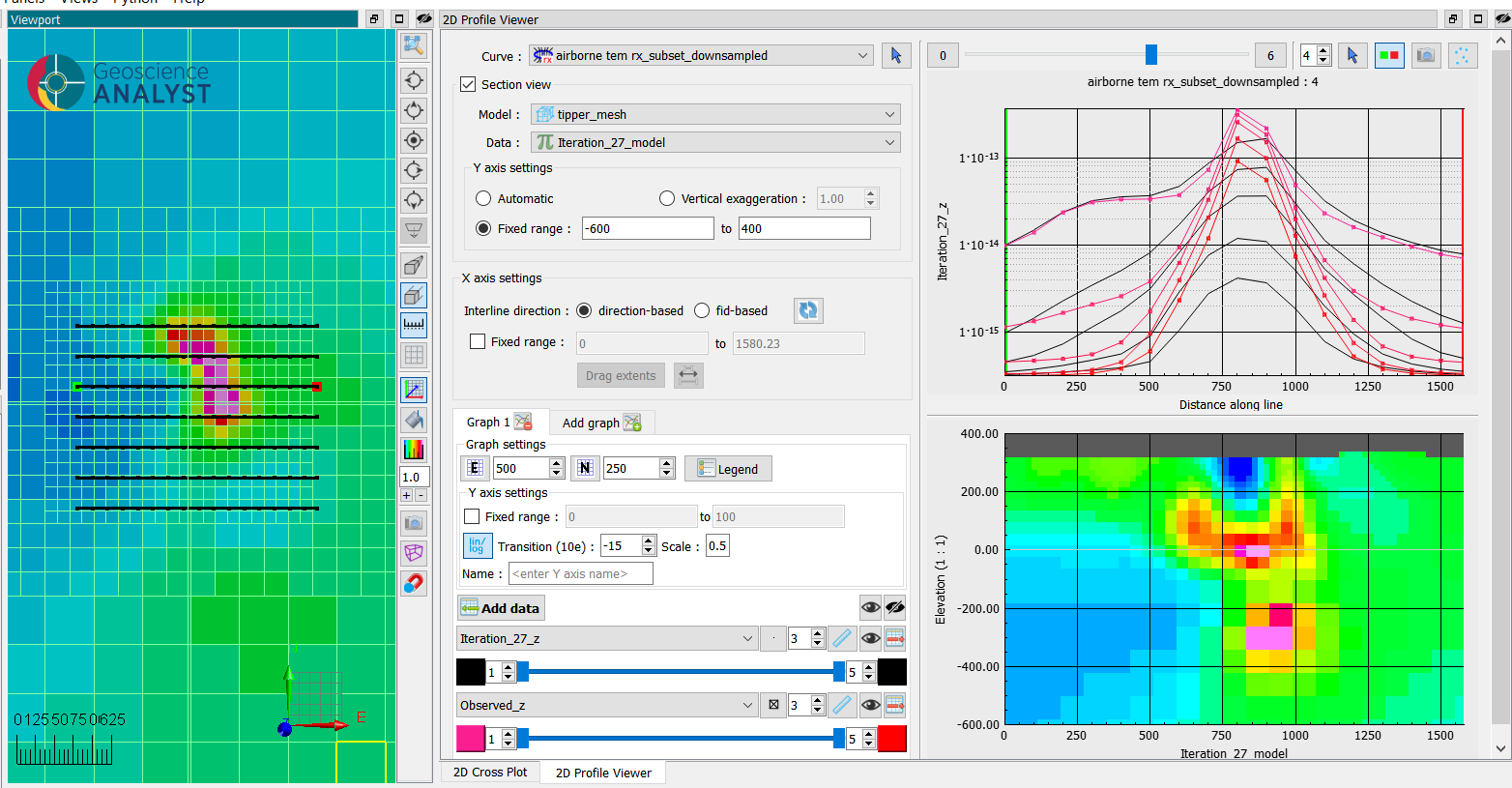Click the profile snapshot camera icon

pos(1426,56)
